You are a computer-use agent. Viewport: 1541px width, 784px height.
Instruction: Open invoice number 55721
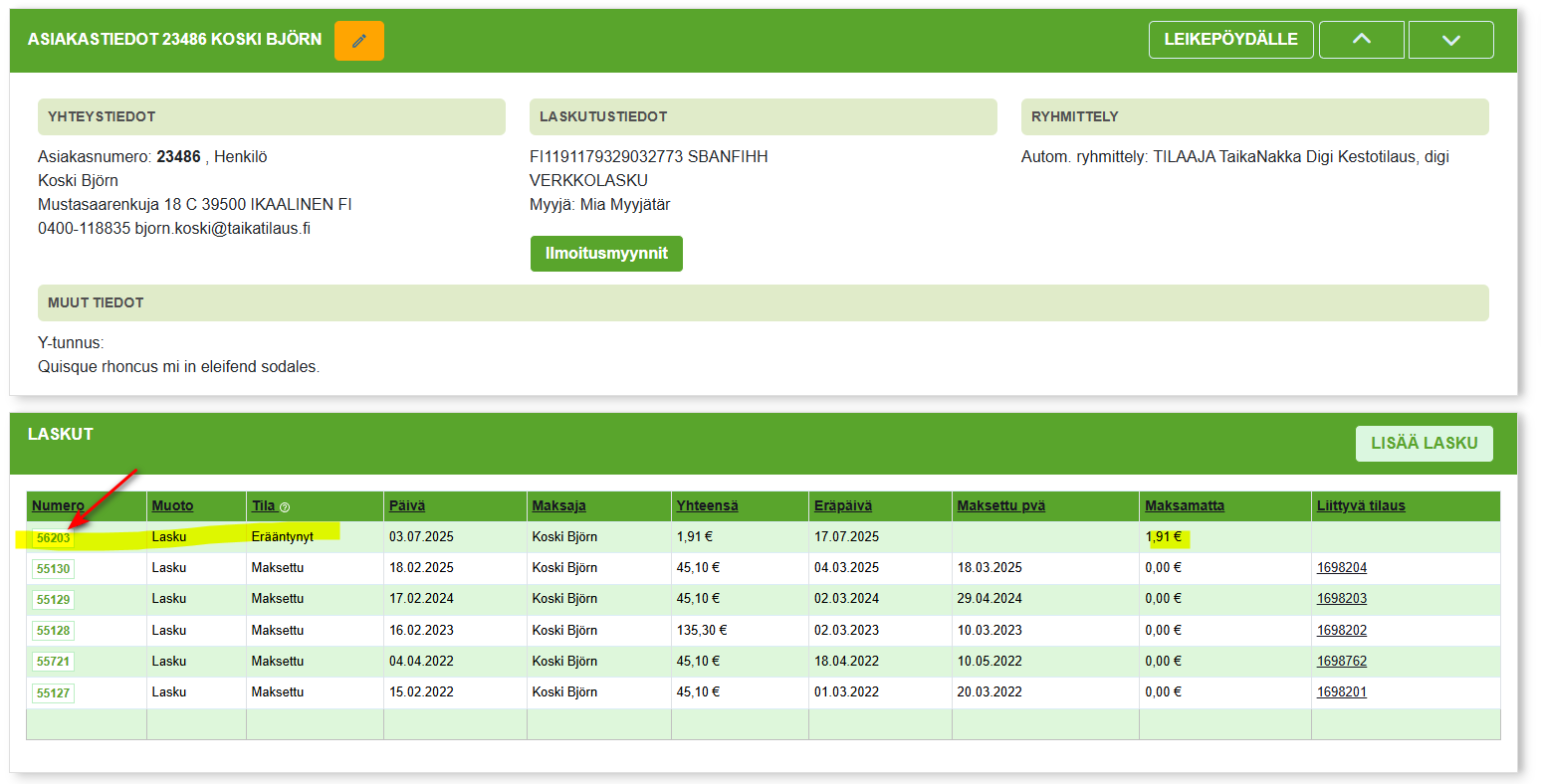click(53, 662)
